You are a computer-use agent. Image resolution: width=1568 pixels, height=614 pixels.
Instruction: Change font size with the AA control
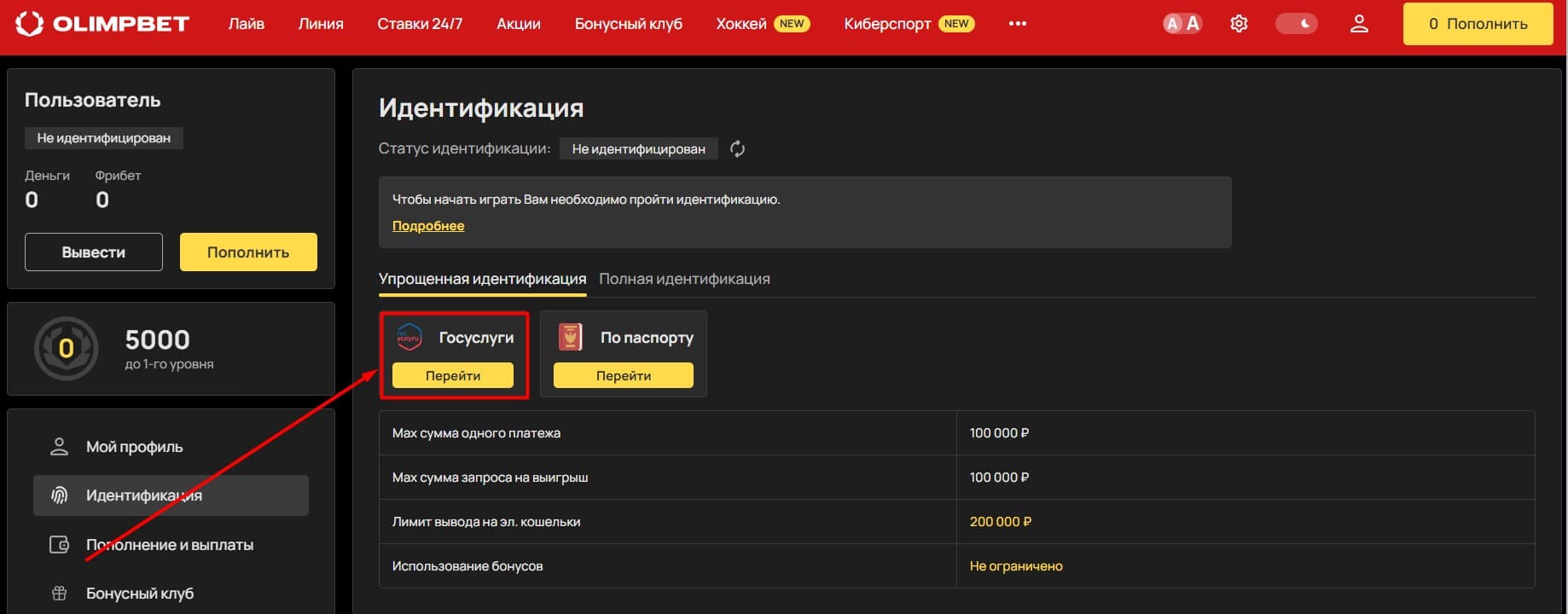(1182, 24)
